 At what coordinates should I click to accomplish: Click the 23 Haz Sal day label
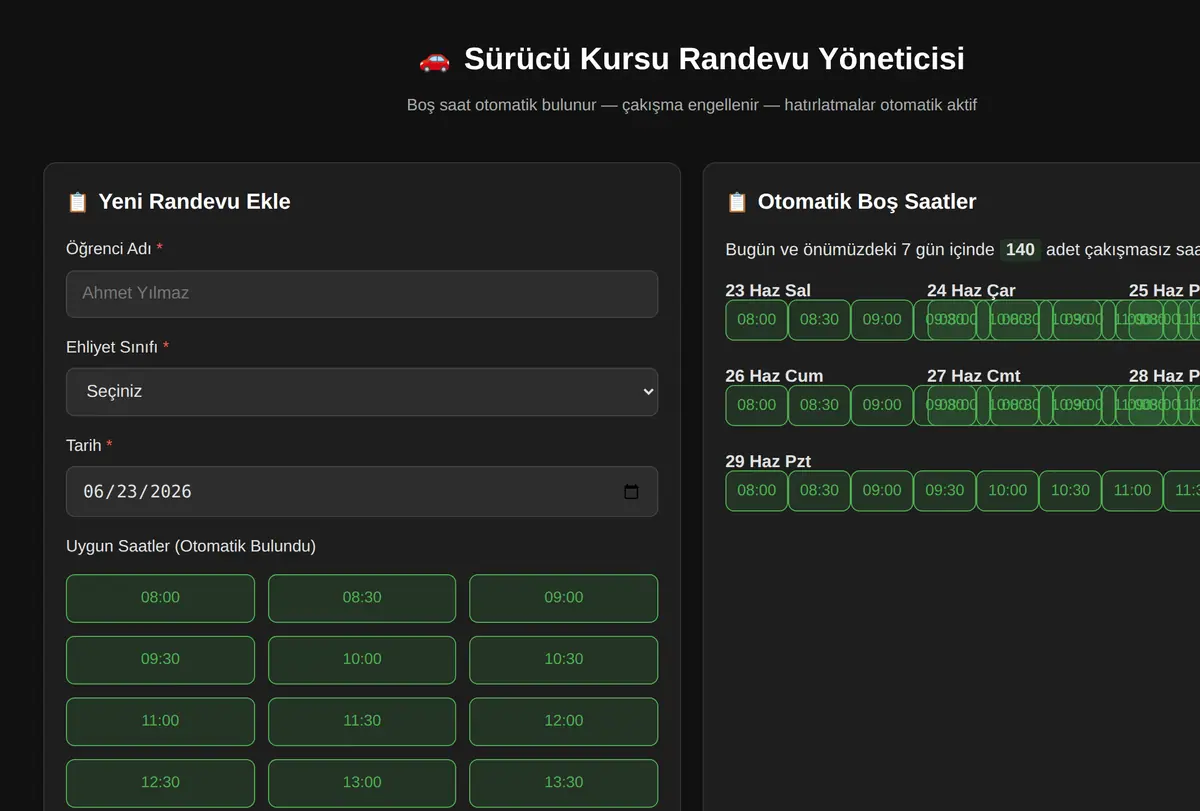pyautogui.click(x=768, y=291)
